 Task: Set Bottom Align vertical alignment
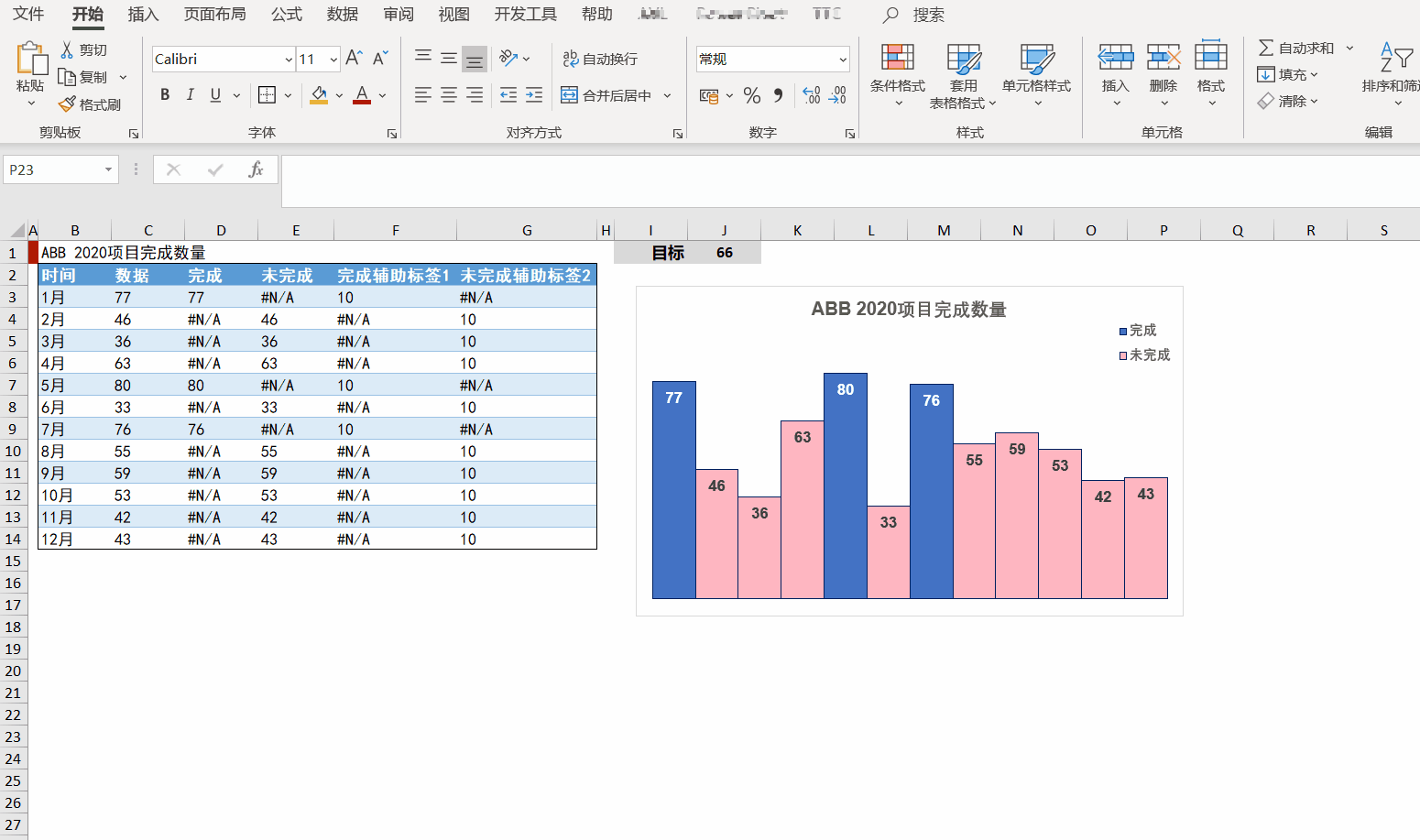coord(474,59)
